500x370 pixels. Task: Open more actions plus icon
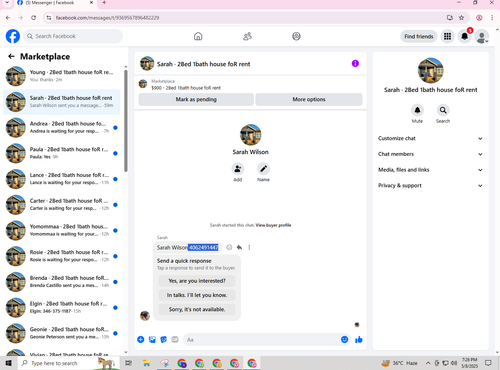[x=141, y=339]
